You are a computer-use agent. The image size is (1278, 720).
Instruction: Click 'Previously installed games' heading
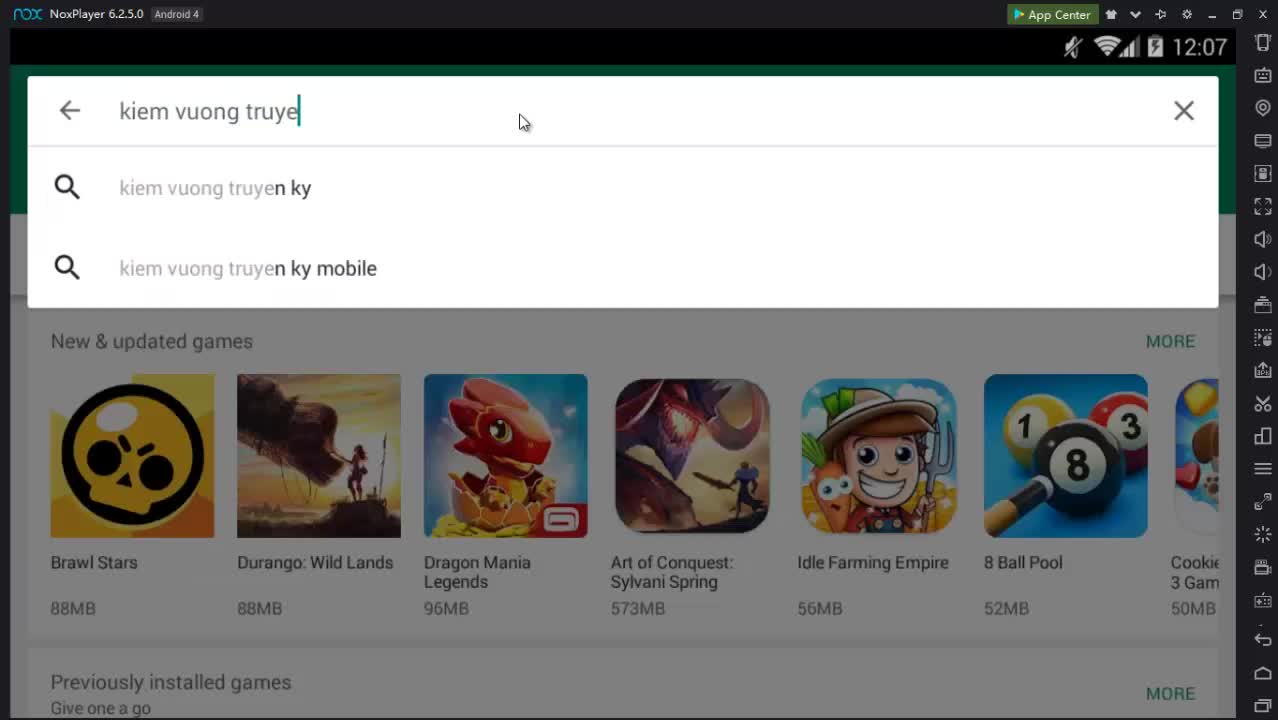[x=171, y=682]
